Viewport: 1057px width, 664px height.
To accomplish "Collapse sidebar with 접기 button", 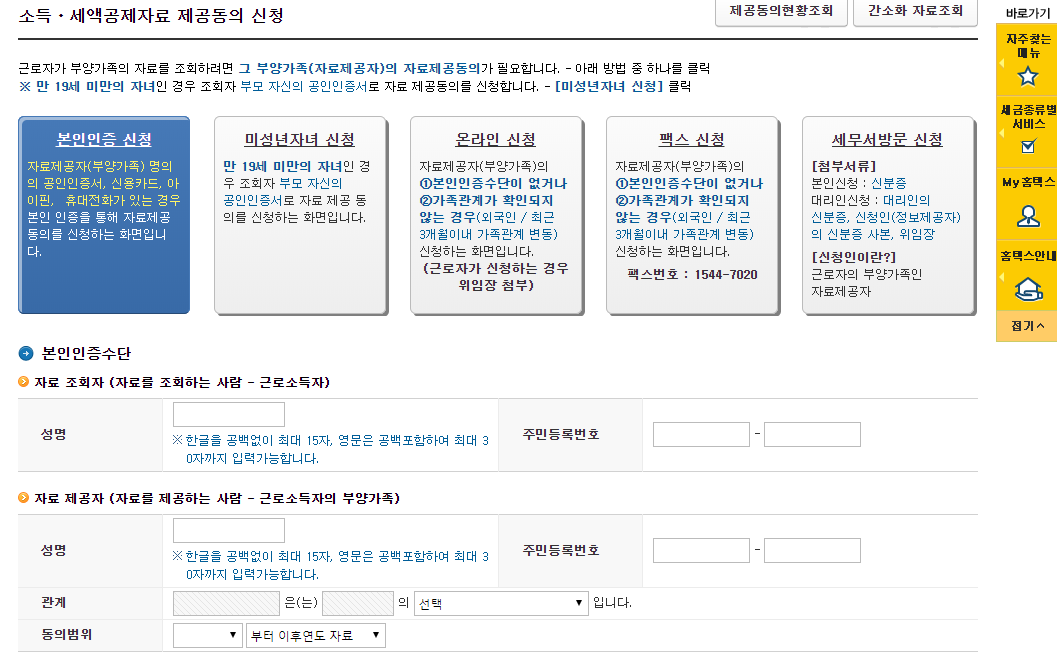I will [x=1027, y=326].
